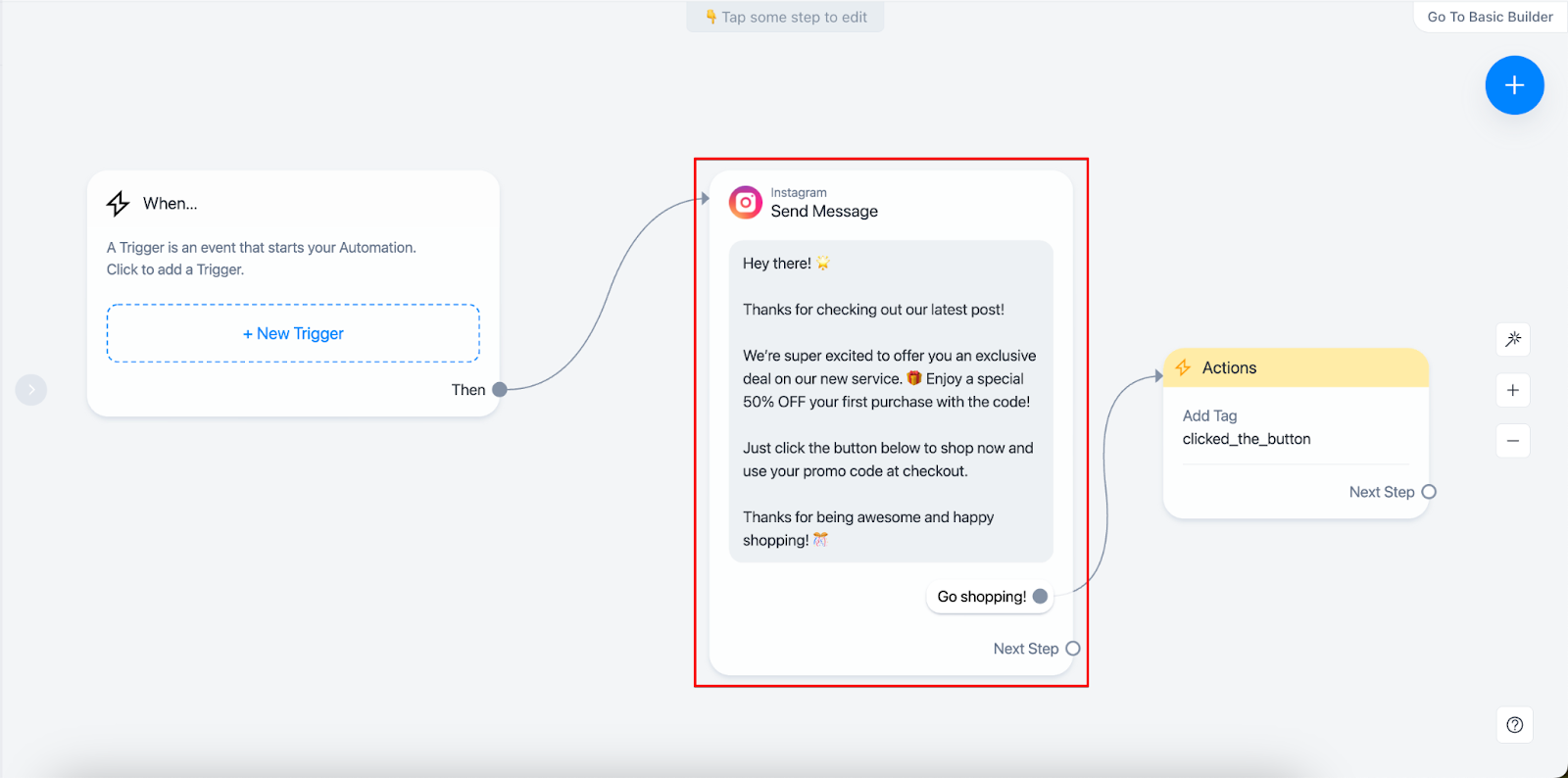Click the Actions lightning bolt icon
Image resolution: width=1568 pixels, height=778 pixels.
pos(1183,367)
